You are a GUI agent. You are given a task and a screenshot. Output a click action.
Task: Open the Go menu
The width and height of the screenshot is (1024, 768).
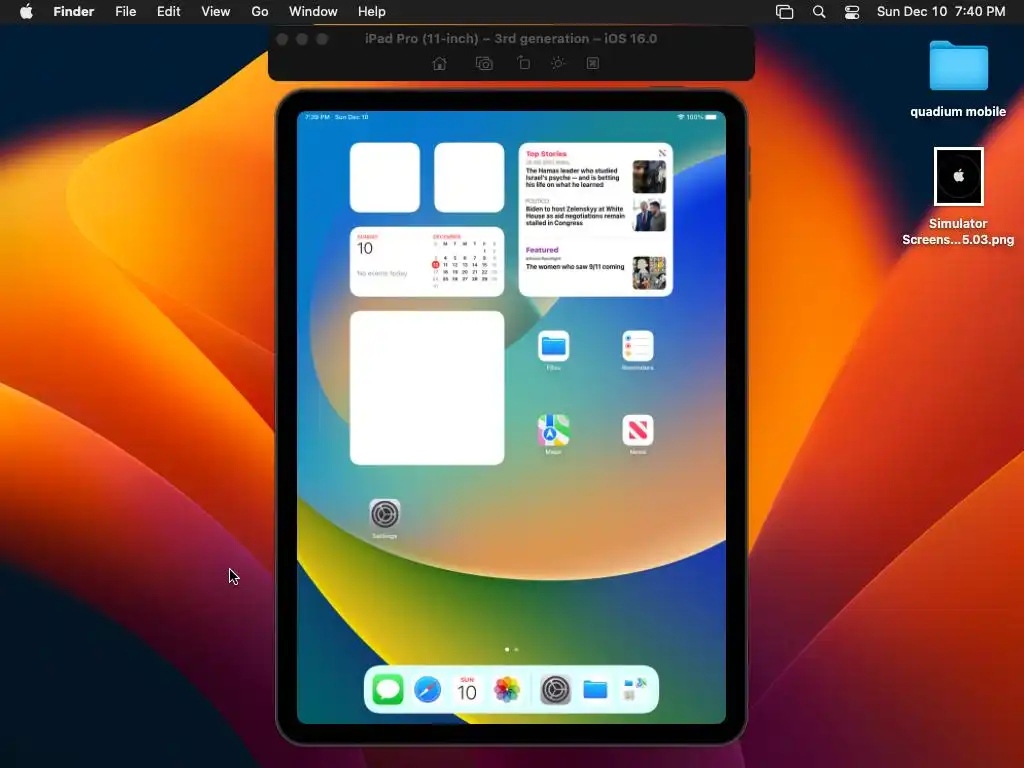260,12
